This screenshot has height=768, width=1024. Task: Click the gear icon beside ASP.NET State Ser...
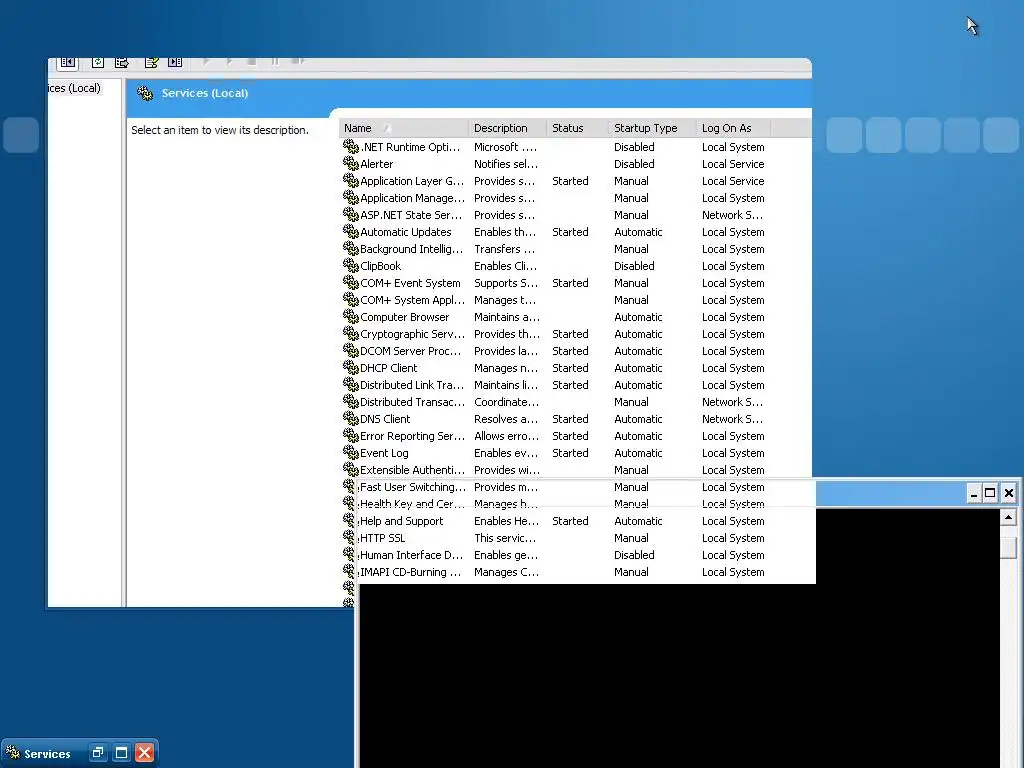[351, 215]
